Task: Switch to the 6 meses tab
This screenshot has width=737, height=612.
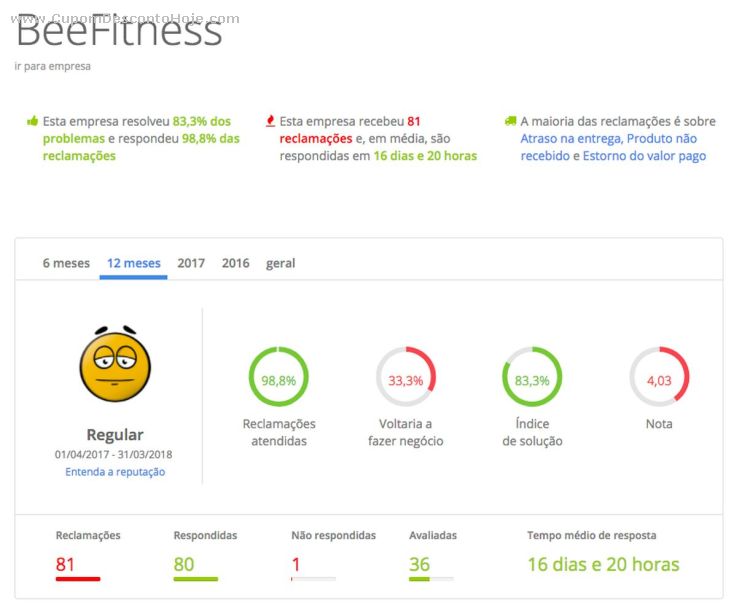Action: pyautogui.click(x=66, y=263)
